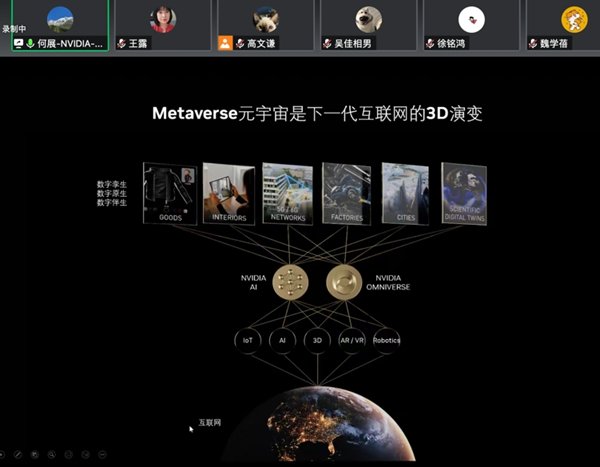
Task: Click the 互联网 label near the globe
Action: [210, 423]
